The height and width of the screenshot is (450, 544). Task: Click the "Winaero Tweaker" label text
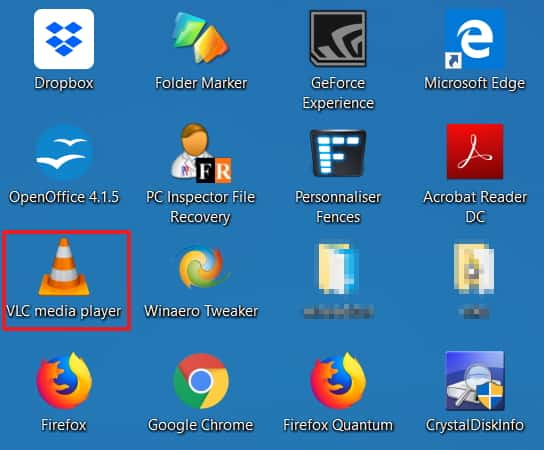pyautogui.click(x=201, y=311)
